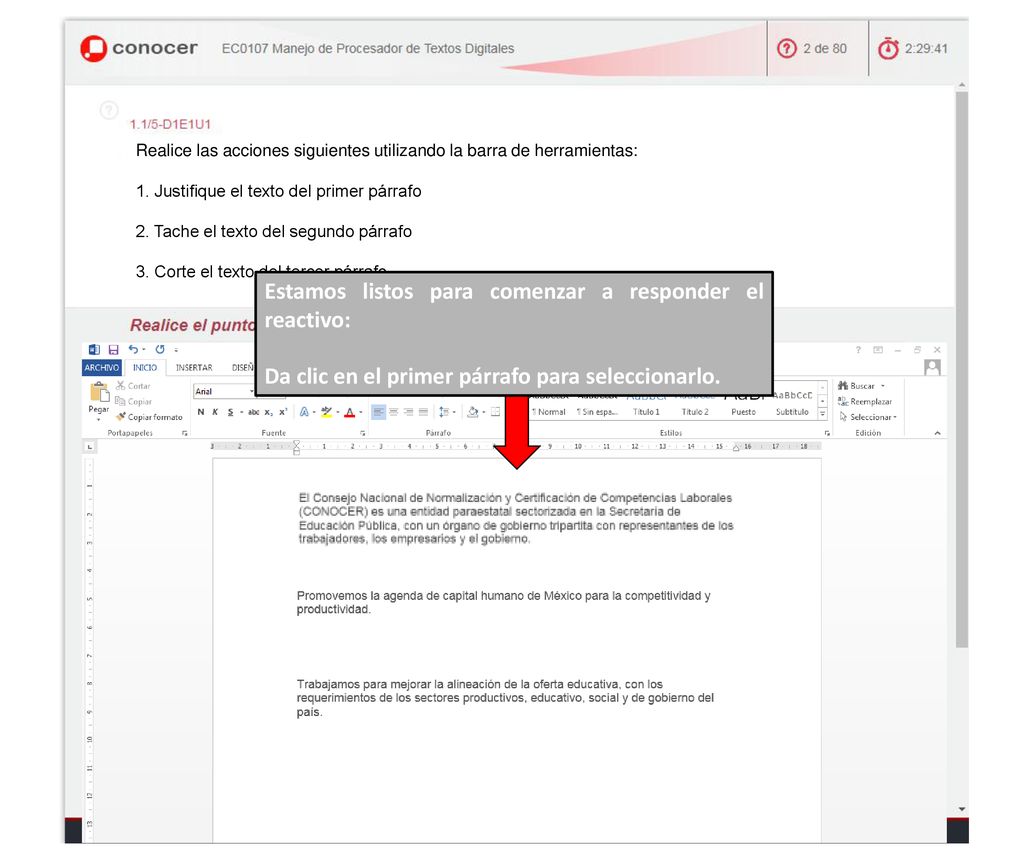
Task: Collapse the ribbon with the chevron
Action: pyautogui.click(x=937, y=433)
